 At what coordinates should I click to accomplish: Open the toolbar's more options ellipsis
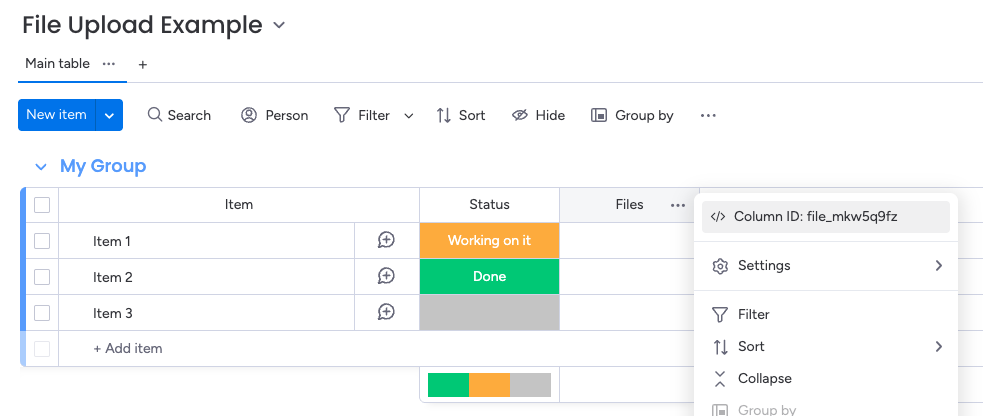click(708, 115)
